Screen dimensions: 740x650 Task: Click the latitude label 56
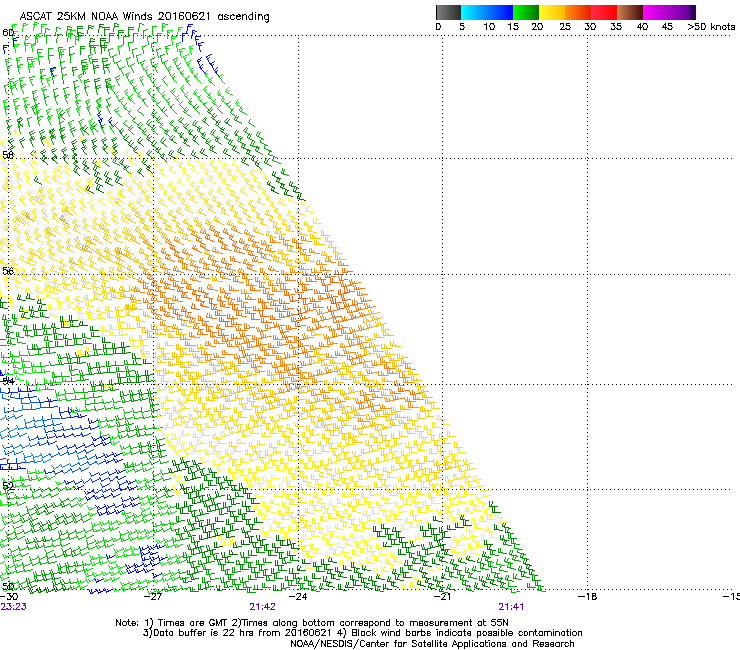(8, 271)
